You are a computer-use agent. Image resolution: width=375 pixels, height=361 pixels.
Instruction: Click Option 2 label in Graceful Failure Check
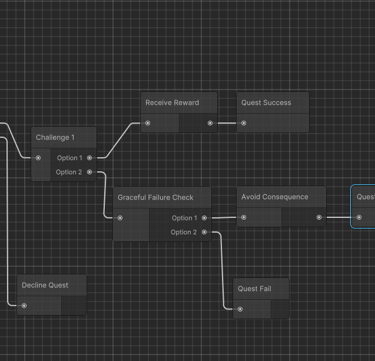click(x=184, y=232)
